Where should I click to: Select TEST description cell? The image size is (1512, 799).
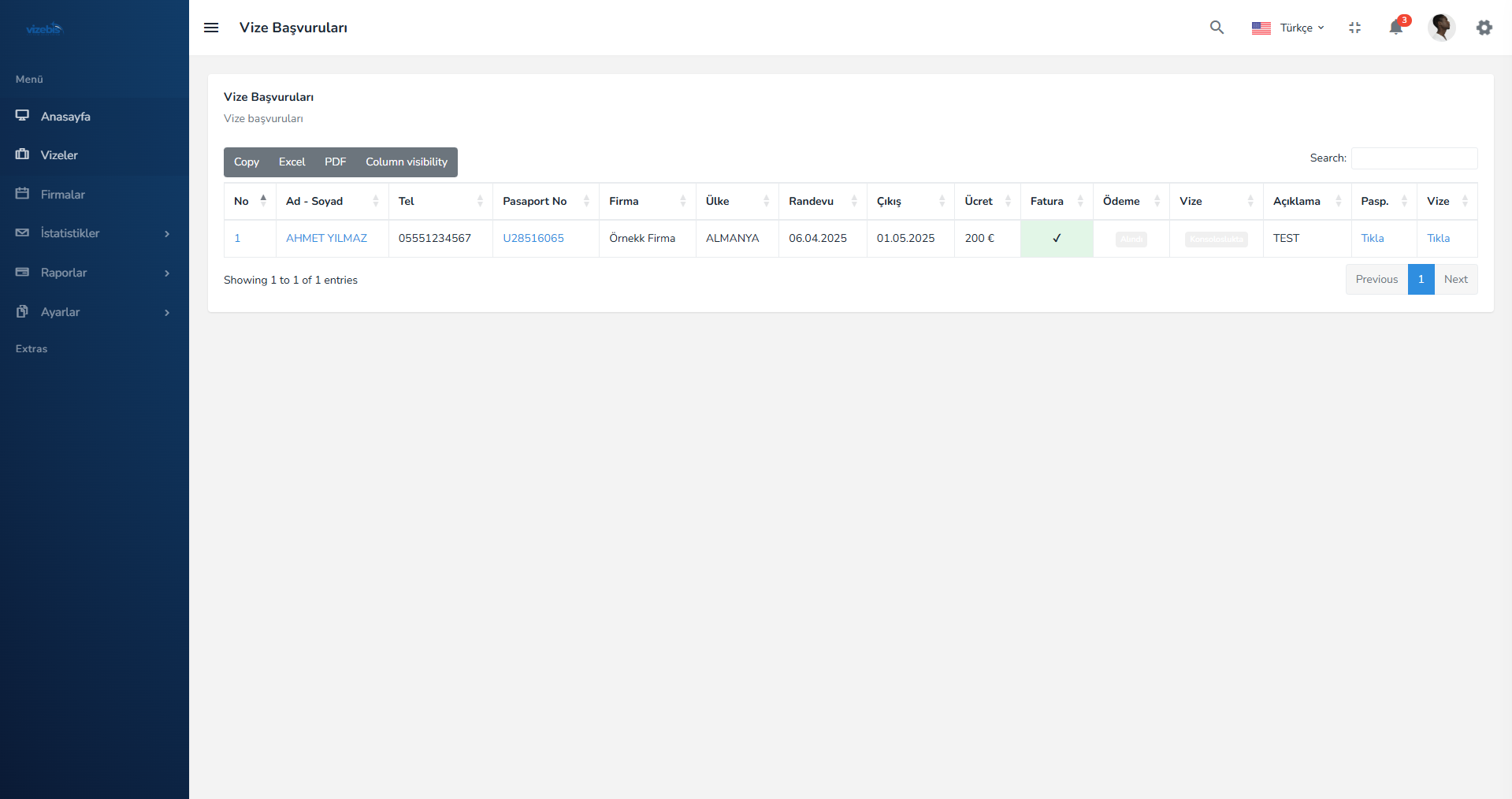coord(1307,238)
